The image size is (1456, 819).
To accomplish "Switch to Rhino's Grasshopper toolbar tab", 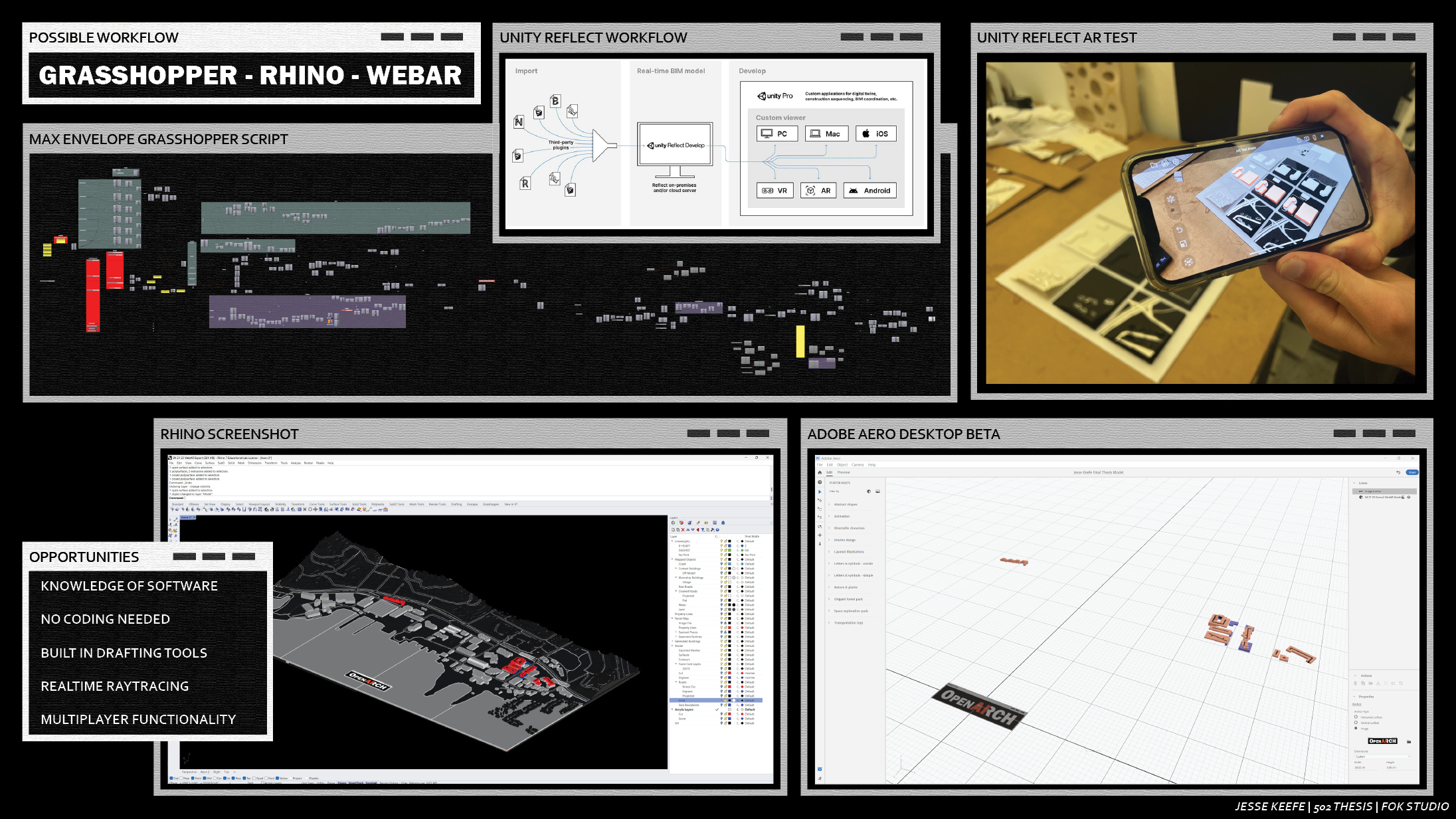I will [x=491, y=504].
